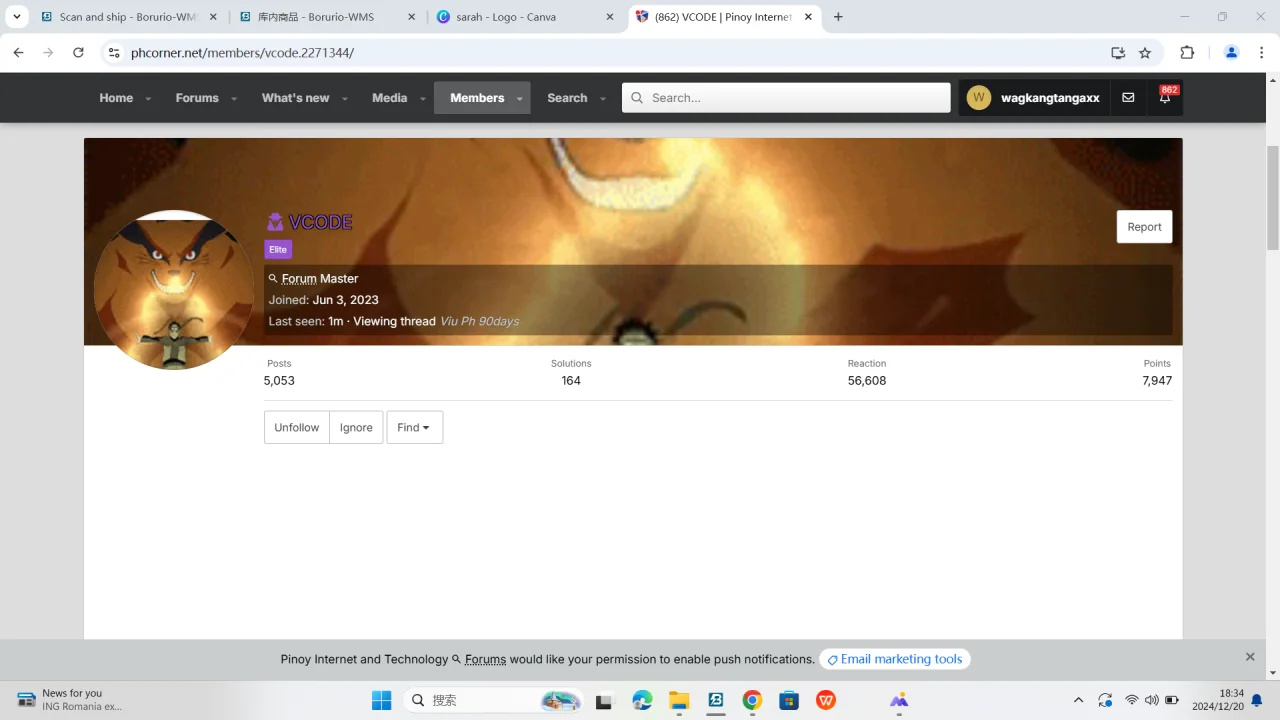Go back to the previous page

(x=18, y=53)
